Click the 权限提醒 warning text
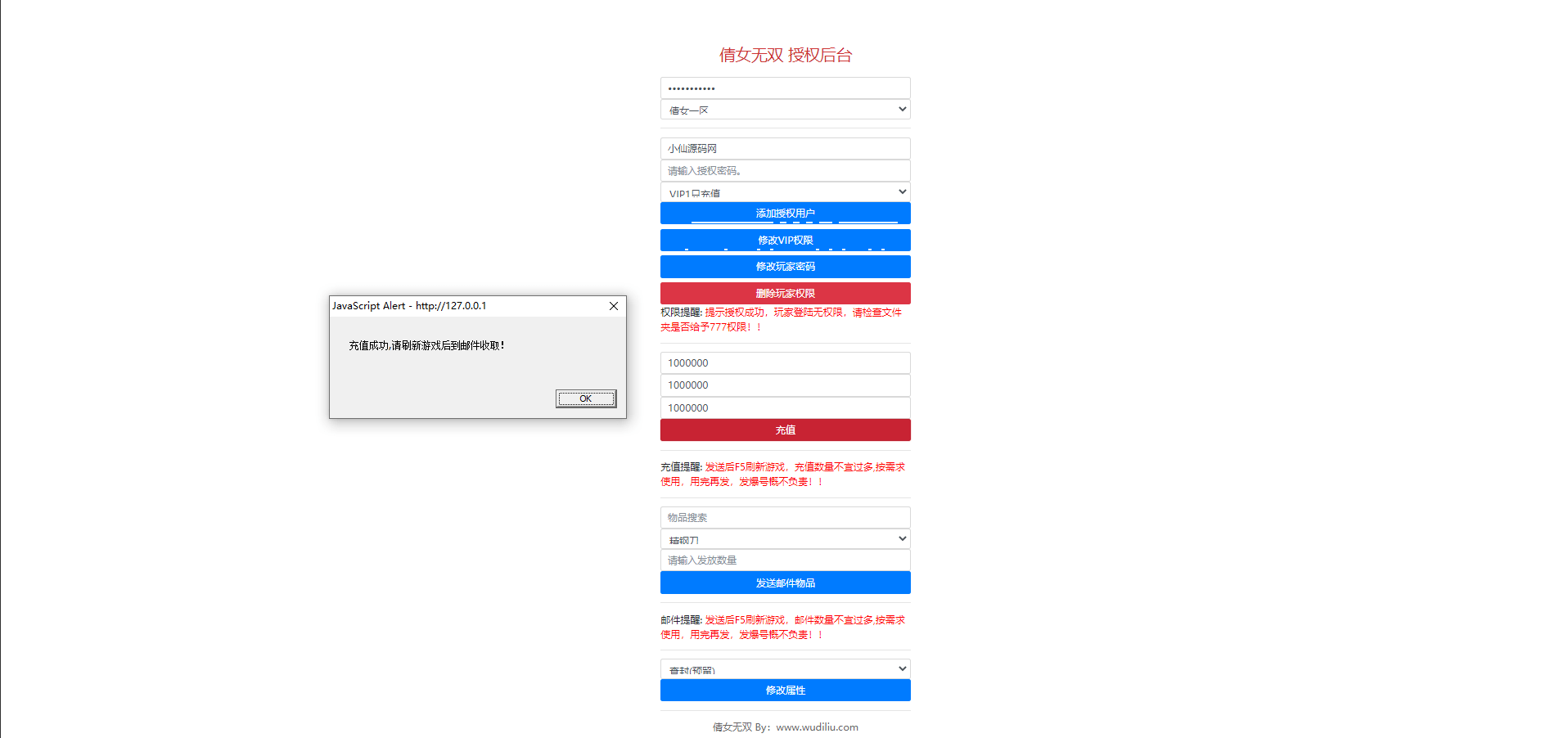Viewport: 1568px width, 738px height. tap(782, 320)
